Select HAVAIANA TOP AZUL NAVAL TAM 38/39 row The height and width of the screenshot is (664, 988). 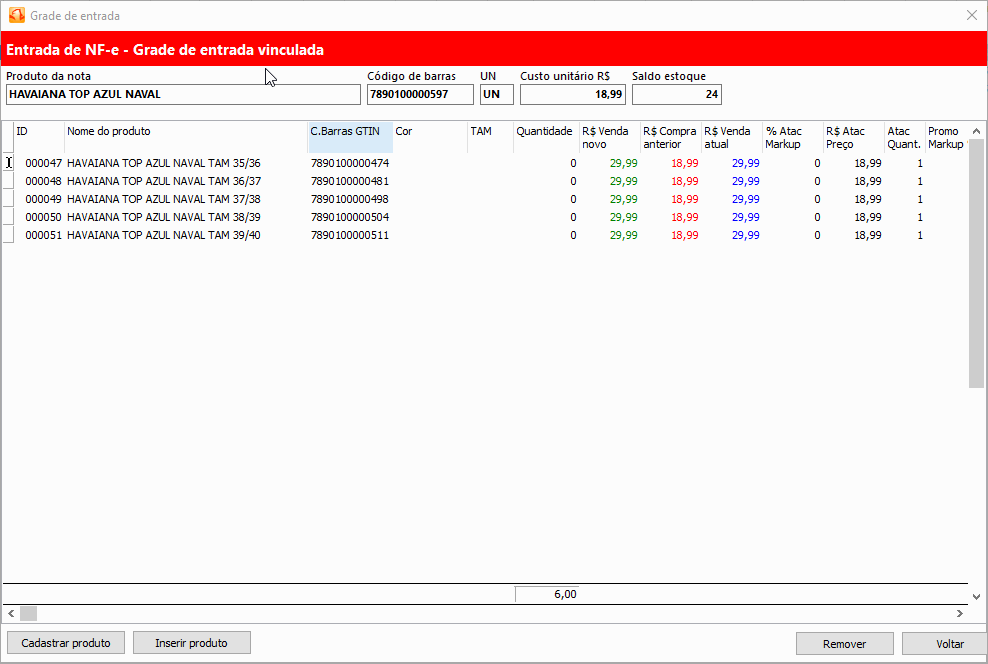click(x=164, y=217)
